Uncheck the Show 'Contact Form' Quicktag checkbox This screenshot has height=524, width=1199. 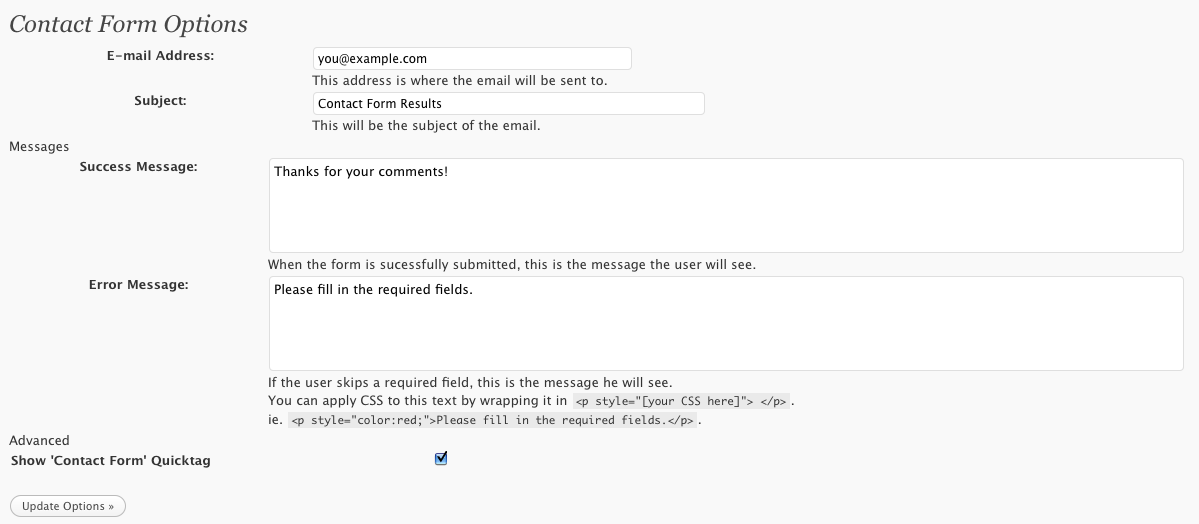point(441,459)
